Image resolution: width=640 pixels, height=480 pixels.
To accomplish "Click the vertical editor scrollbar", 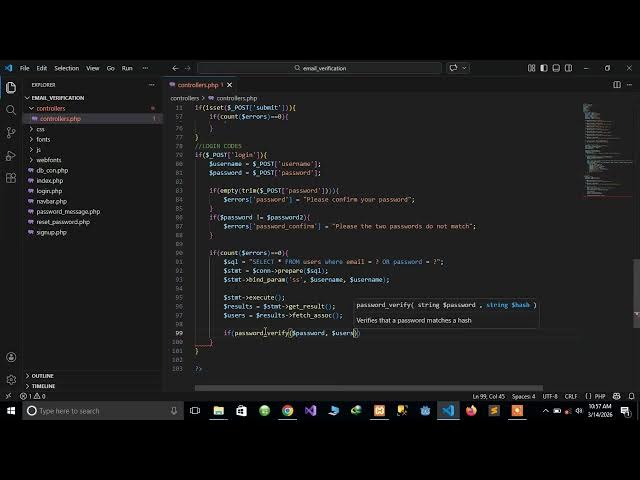I will pos(636,293).
